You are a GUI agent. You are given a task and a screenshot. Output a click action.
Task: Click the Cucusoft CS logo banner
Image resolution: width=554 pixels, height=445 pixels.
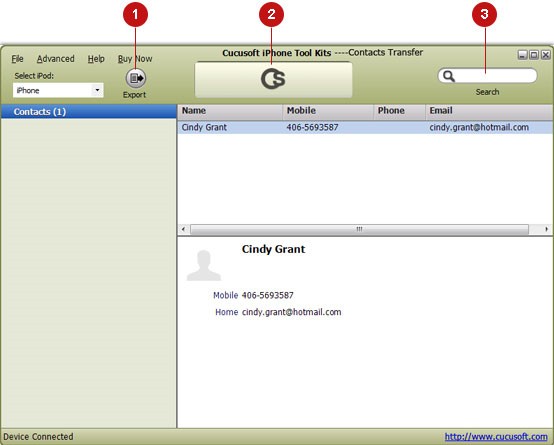pyautogui.click(x=273, y=80)
